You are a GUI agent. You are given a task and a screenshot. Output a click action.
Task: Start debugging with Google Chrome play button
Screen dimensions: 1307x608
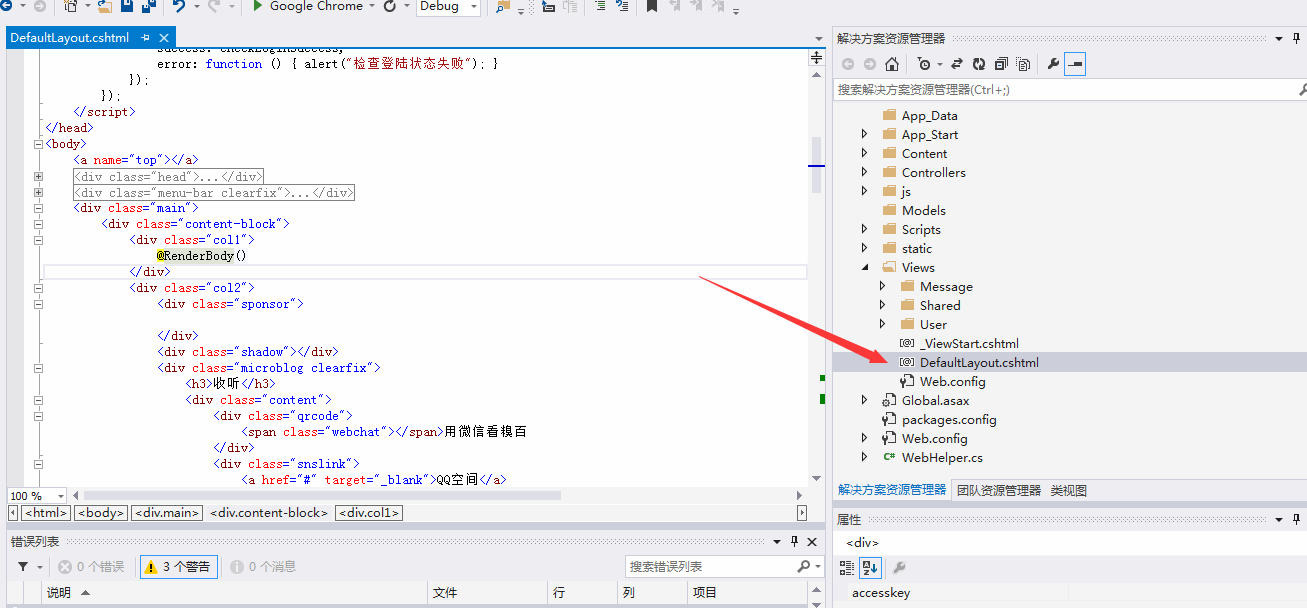point(258,6)
